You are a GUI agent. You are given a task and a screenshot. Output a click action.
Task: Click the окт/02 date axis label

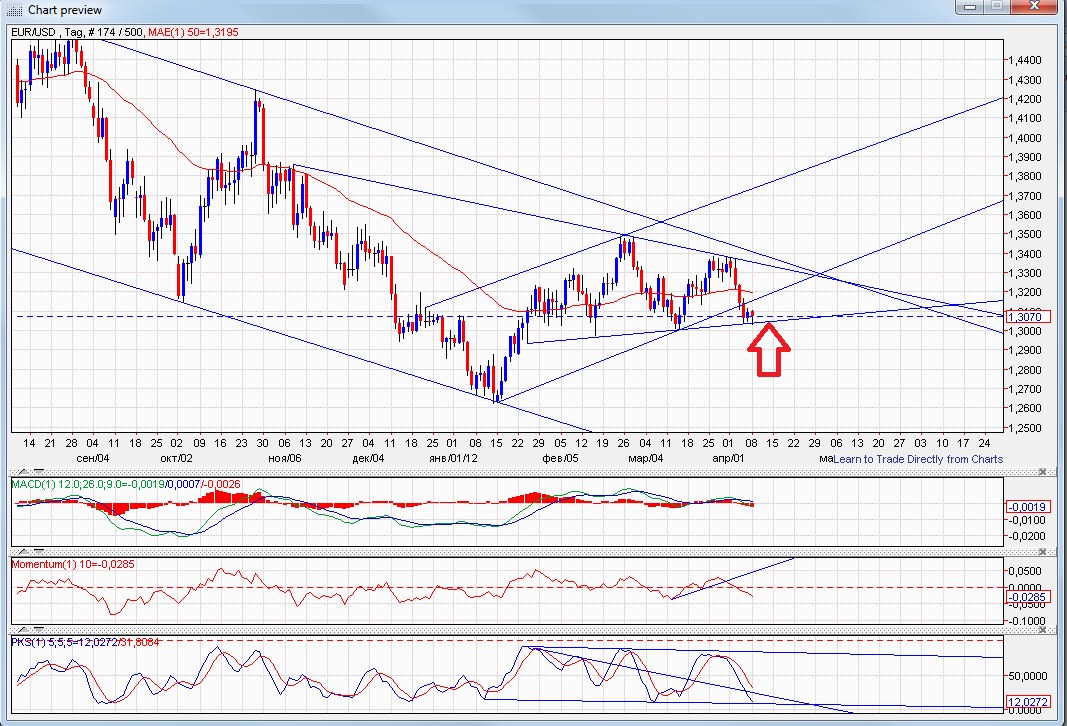176,459
